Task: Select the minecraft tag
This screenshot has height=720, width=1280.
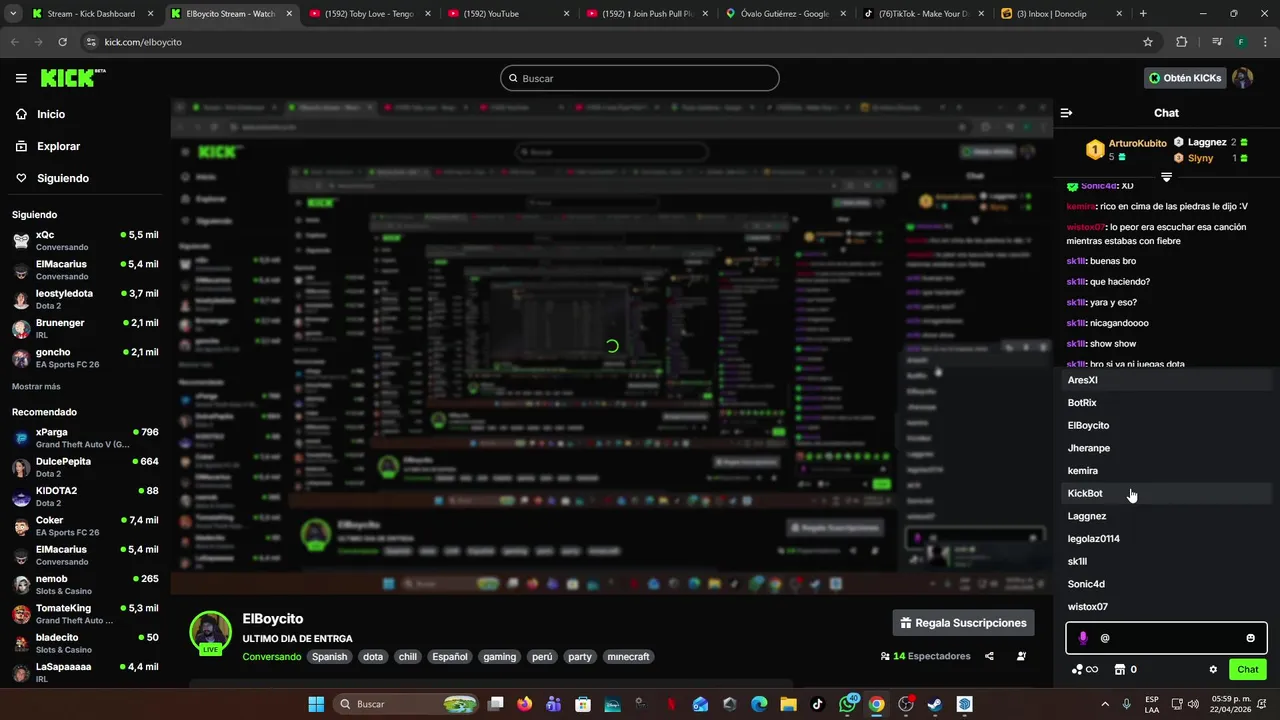Action: click(x=628, y=657)
